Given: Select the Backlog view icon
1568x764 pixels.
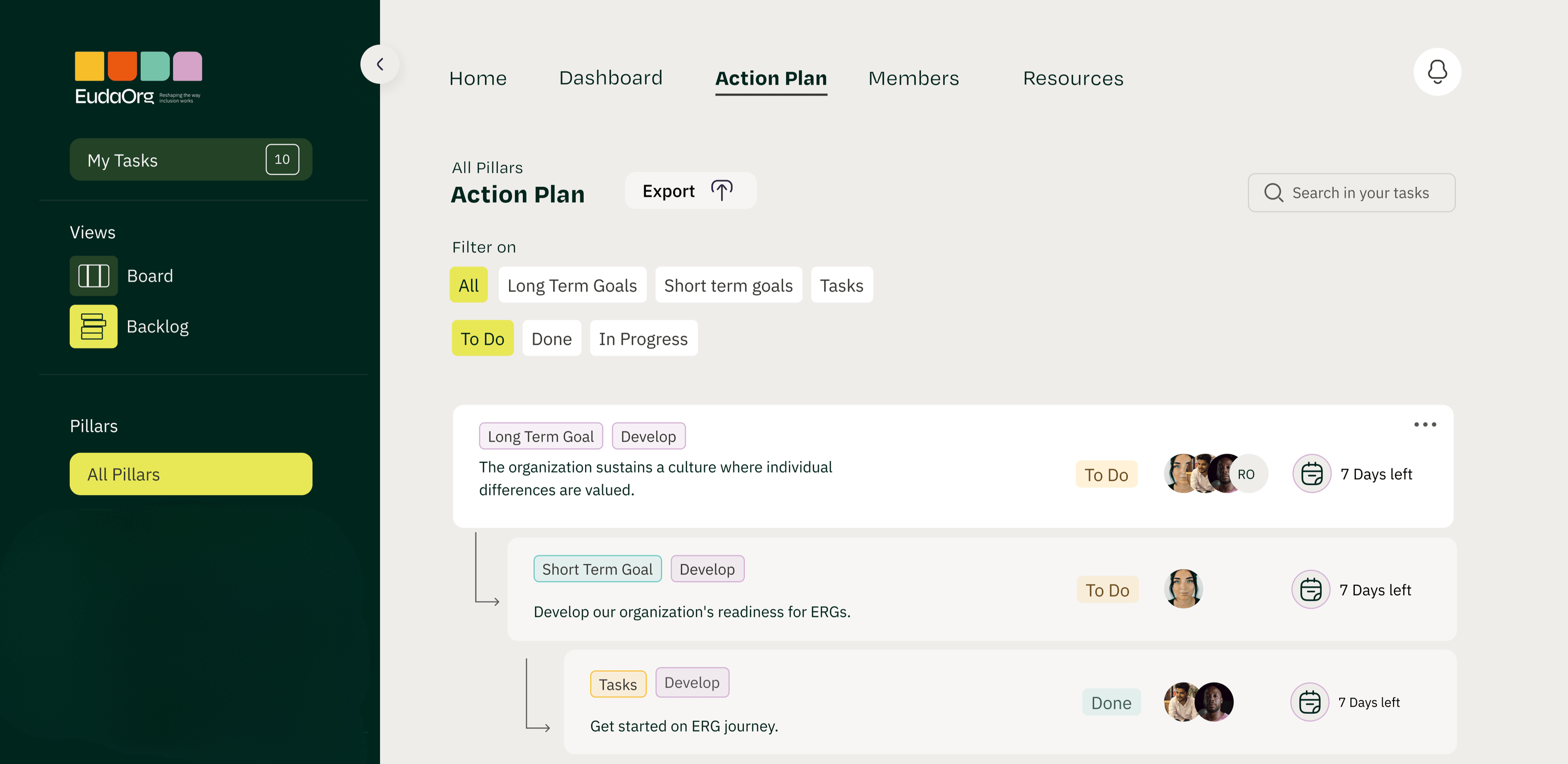Looking at the screenshot, I should pyautogui.click(x=93, y=327).
